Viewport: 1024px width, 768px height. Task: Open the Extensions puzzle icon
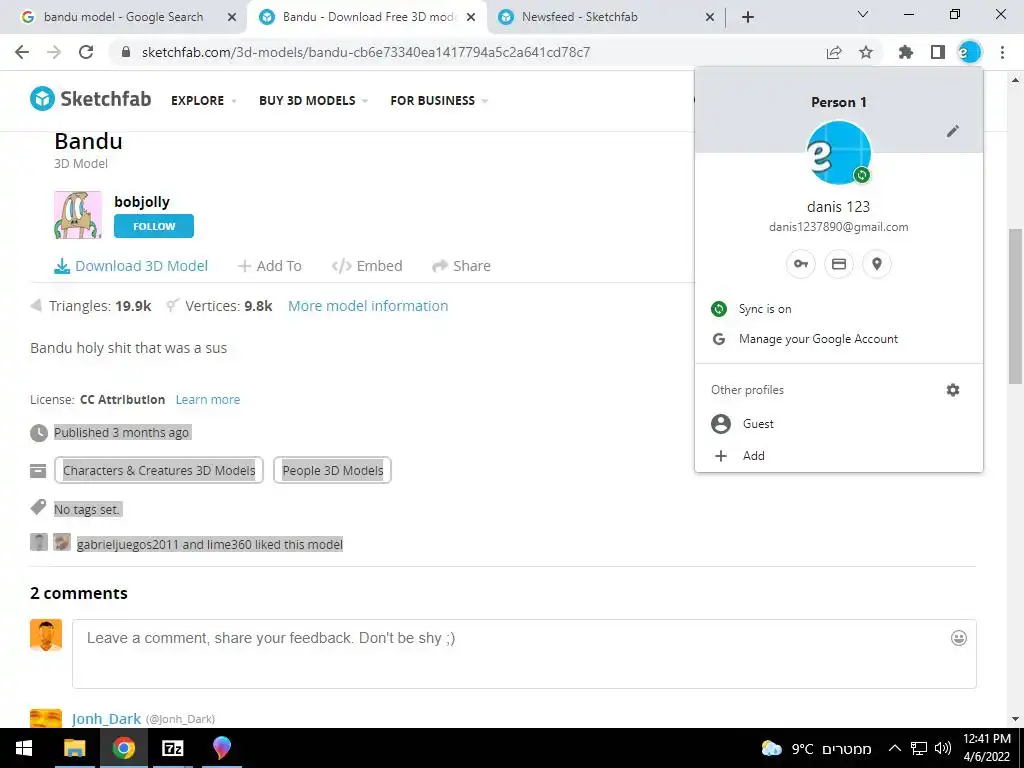906,52
